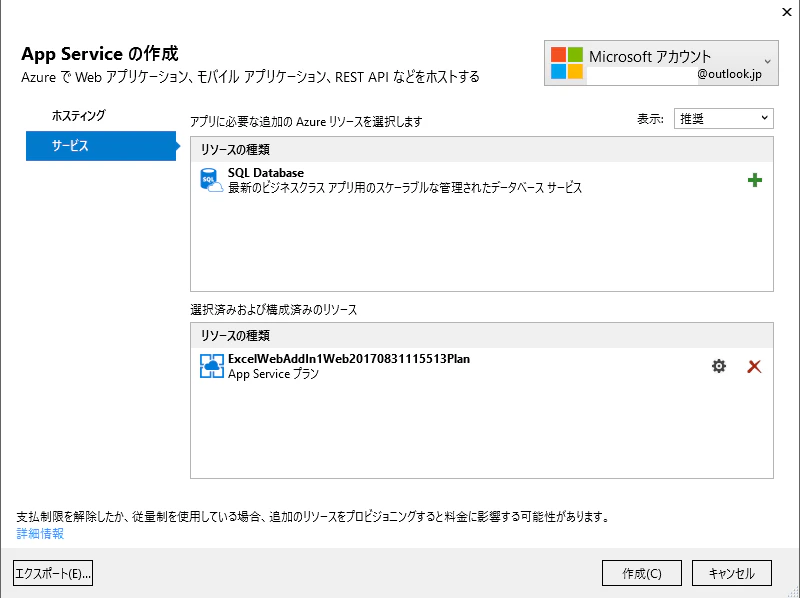Select the サービス tab
800x598 pixels.
click(x=101, y=146)
